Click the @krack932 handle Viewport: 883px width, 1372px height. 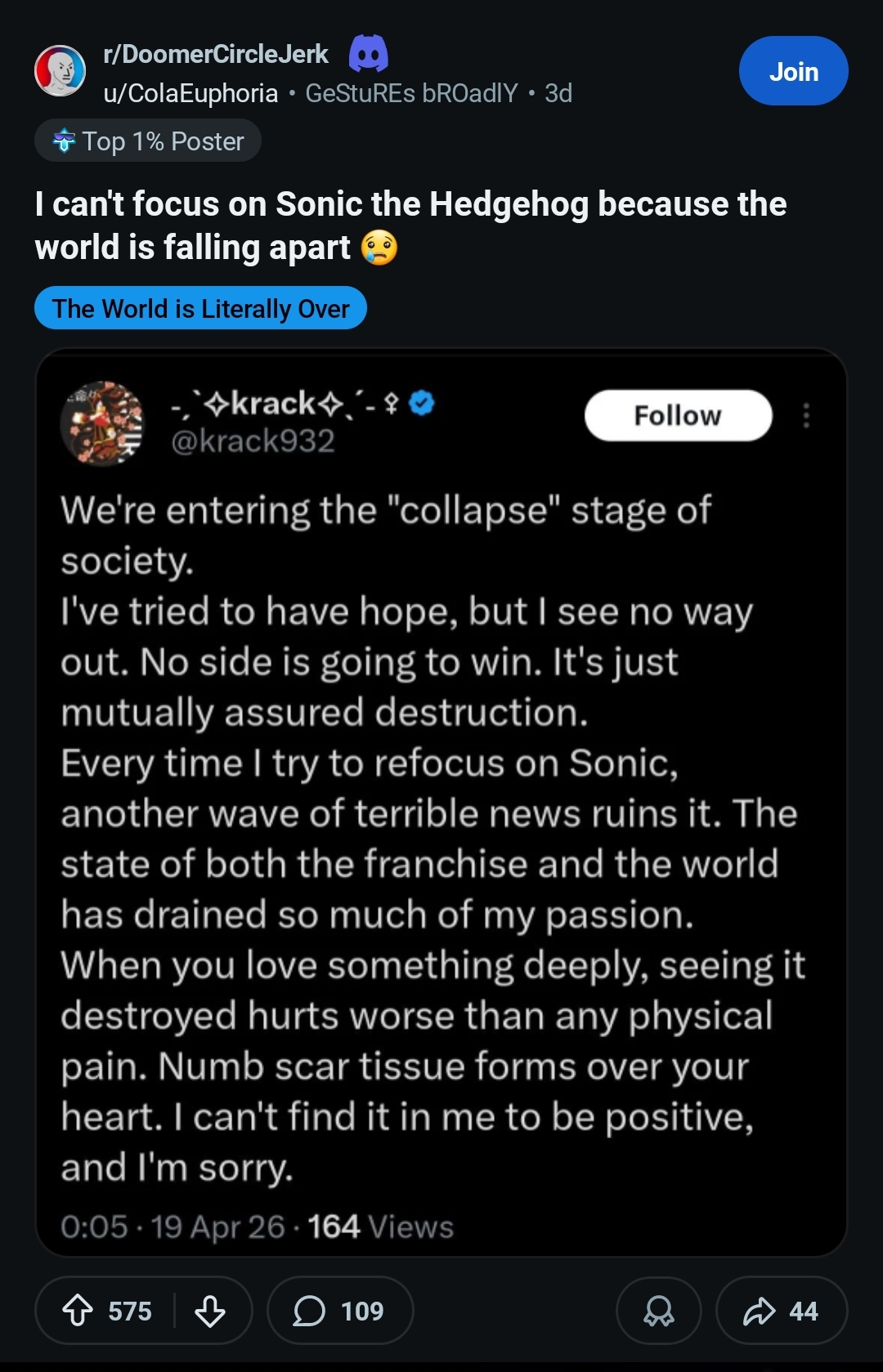253,441
